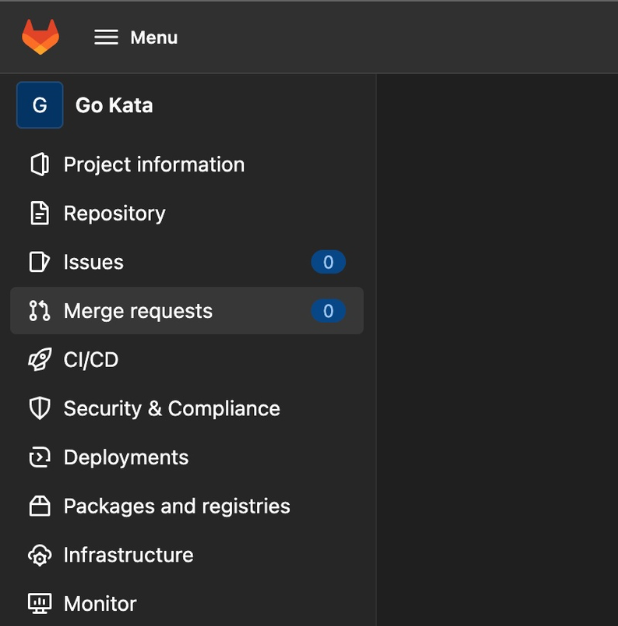Open the Go Kata project name link
Screen dimensions: 618x626
click(114, 105)
